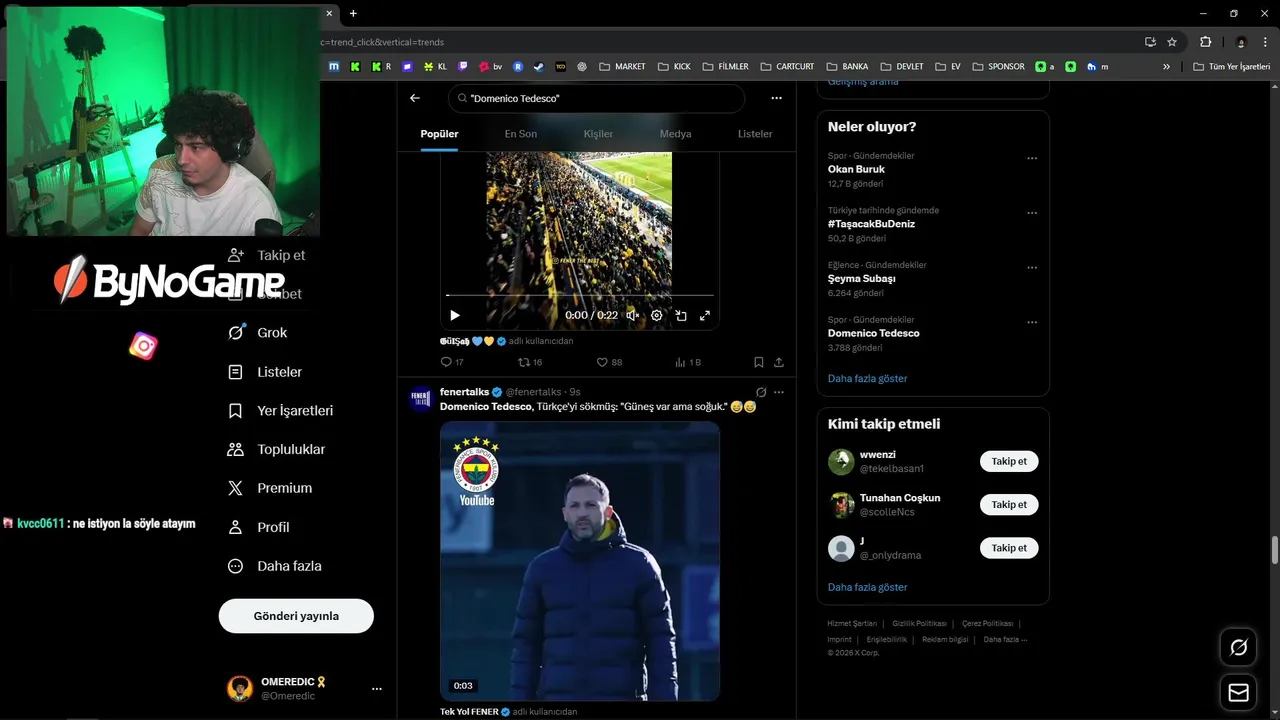Open the FİLMLER bookmarks folder
The image size is (1280, 720).
pos(725,66)
